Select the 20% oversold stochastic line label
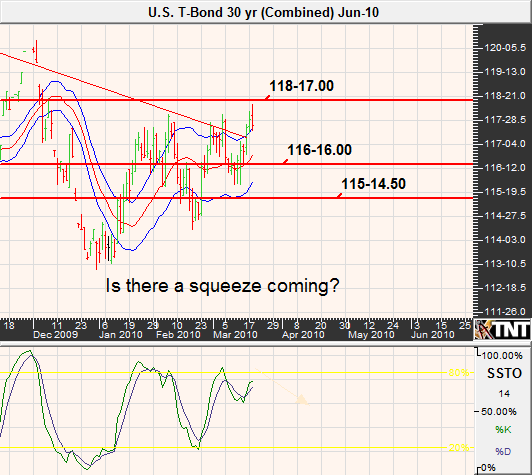This screenshot has width=532, height=475. [459, 448]
